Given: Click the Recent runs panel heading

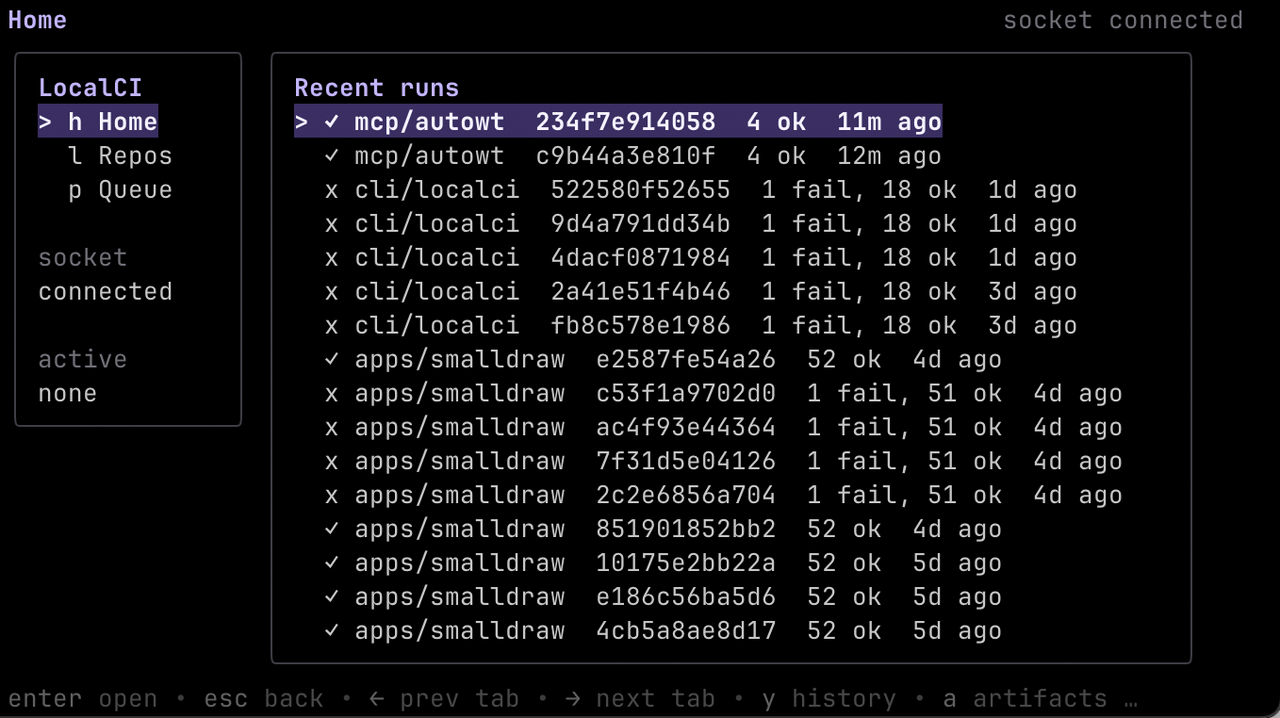Looking at the screenshot, I should pyautogui.click(x=377, y=88).
